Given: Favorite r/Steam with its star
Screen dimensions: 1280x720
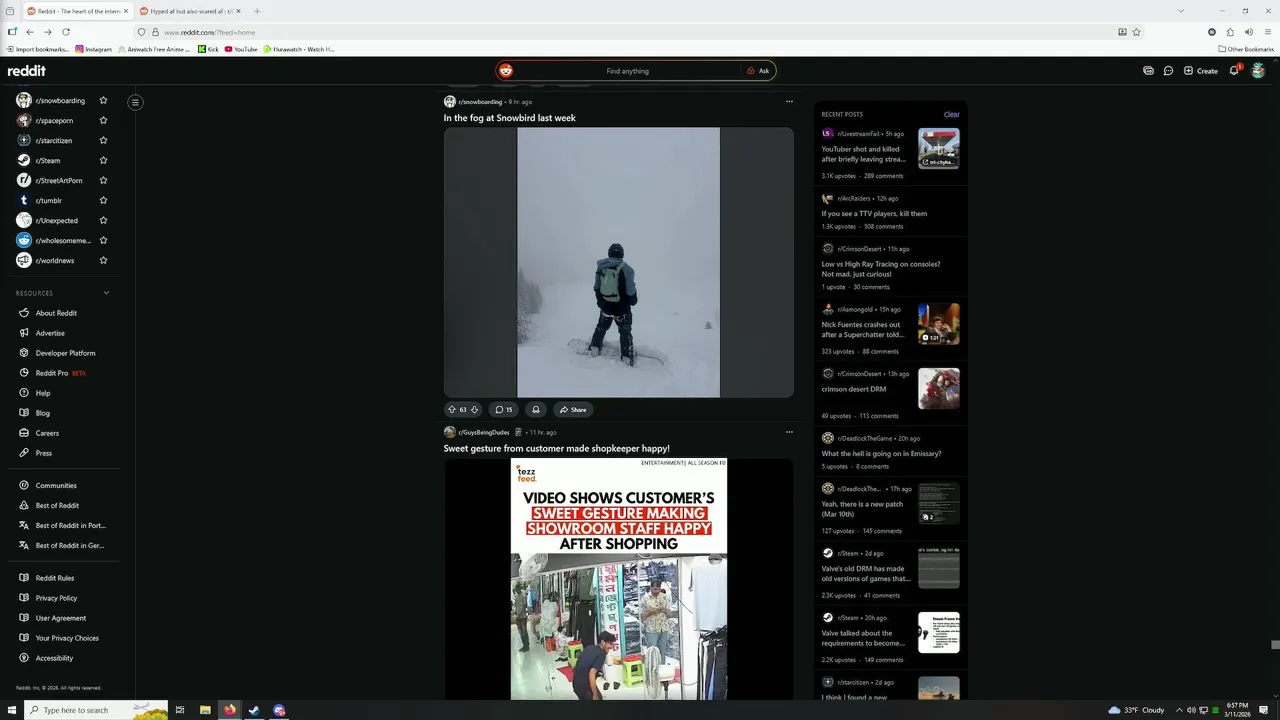Looking at the screenshot, I should [x=103, y=161].
